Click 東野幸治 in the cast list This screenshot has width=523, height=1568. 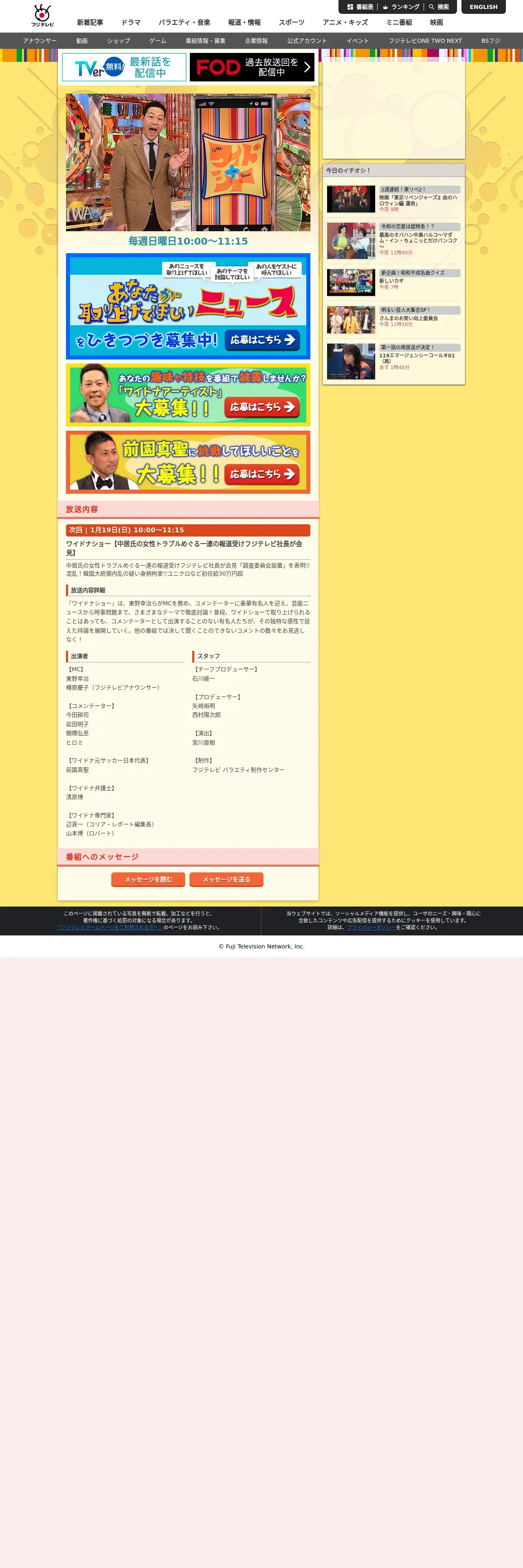[x=77, y=678]
